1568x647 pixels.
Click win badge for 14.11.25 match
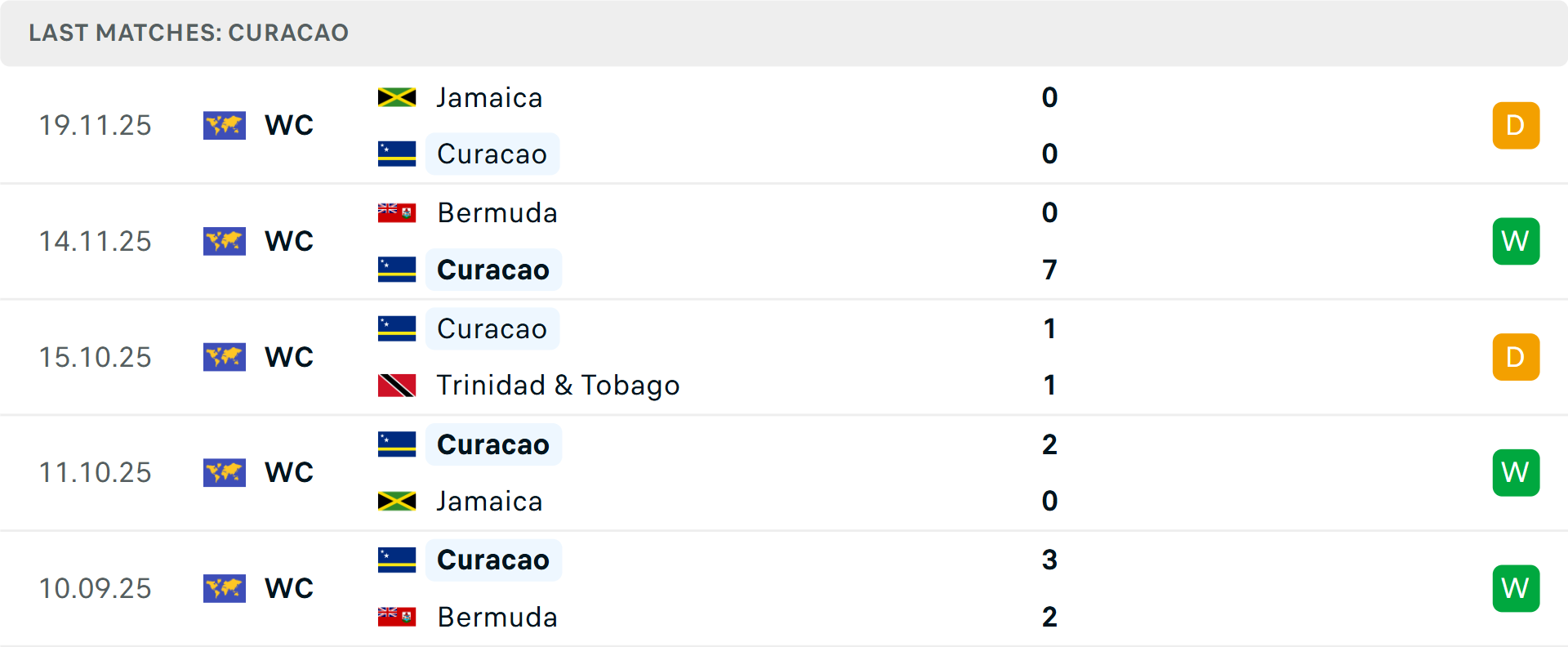pos(1516,242)
